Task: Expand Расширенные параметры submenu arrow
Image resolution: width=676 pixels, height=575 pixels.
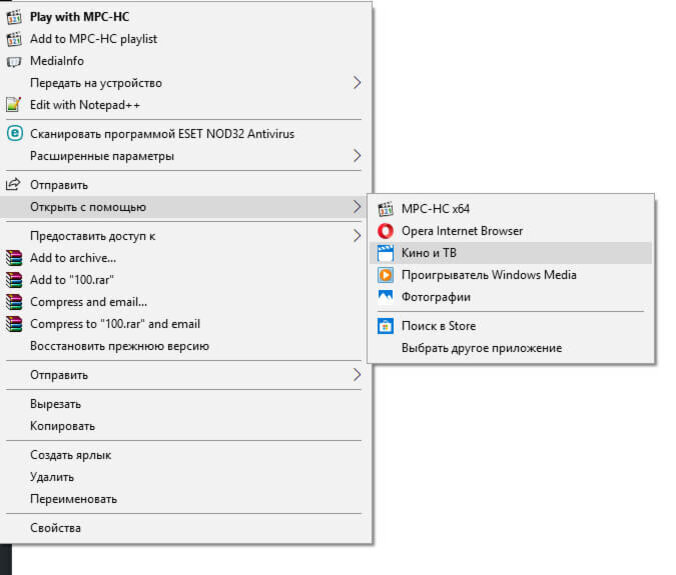Action: pyautogui.click(x=357, y=156)
